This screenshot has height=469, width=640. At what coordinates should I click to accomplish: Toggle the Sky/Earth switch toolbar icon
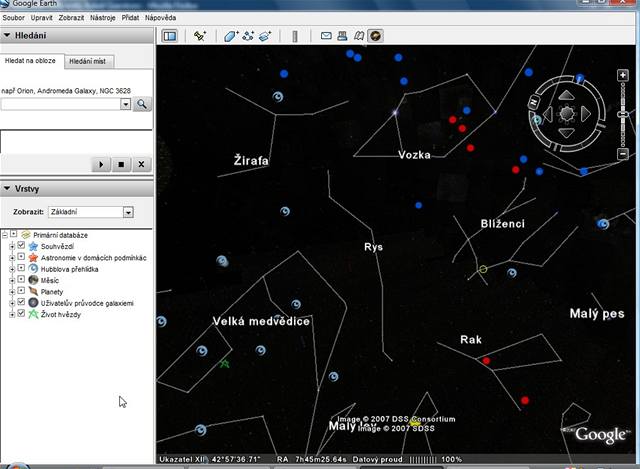coord(375,36)
